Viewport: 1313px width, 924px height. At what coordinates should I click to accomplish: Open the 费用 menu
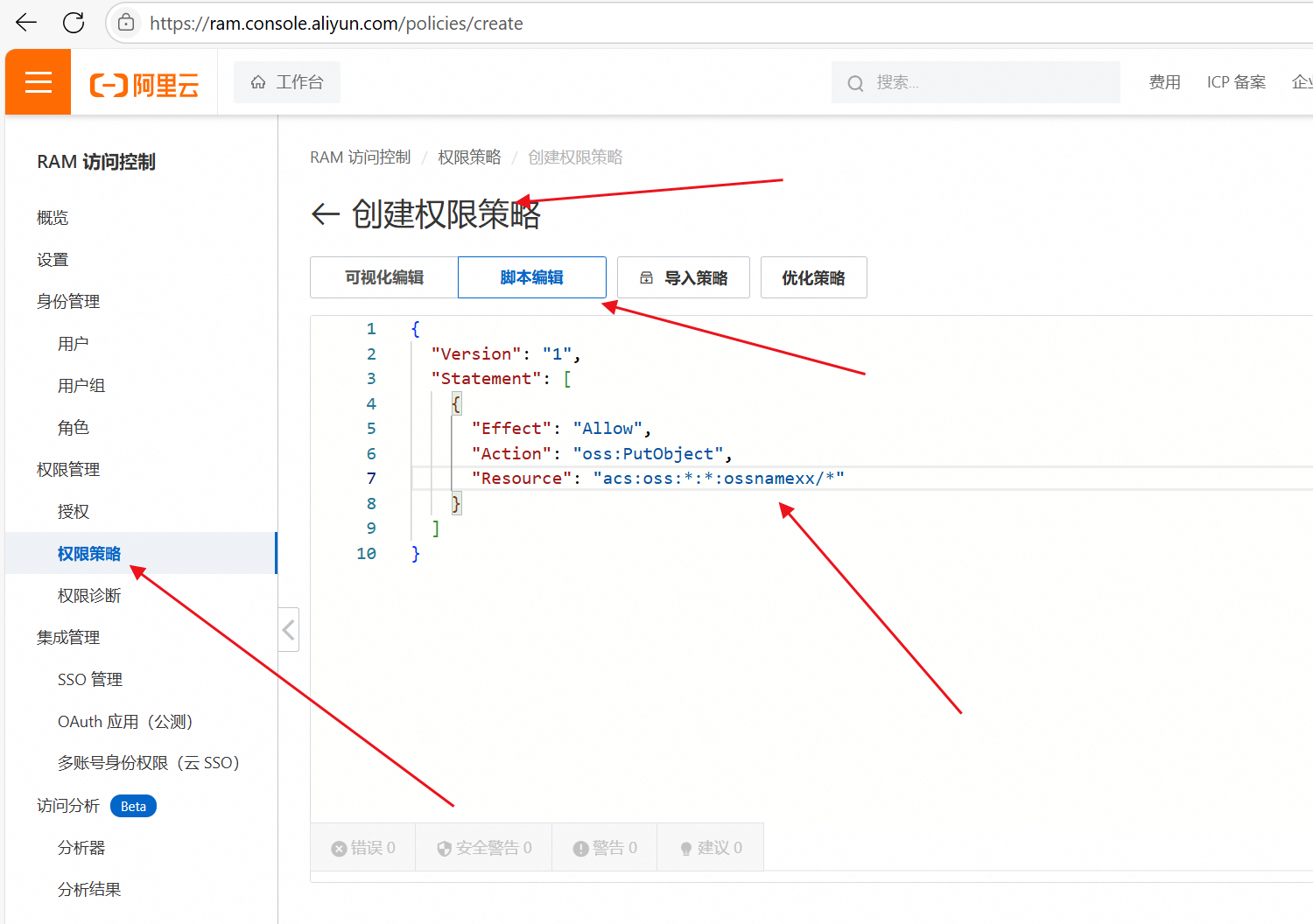(x=1164, y=82)
